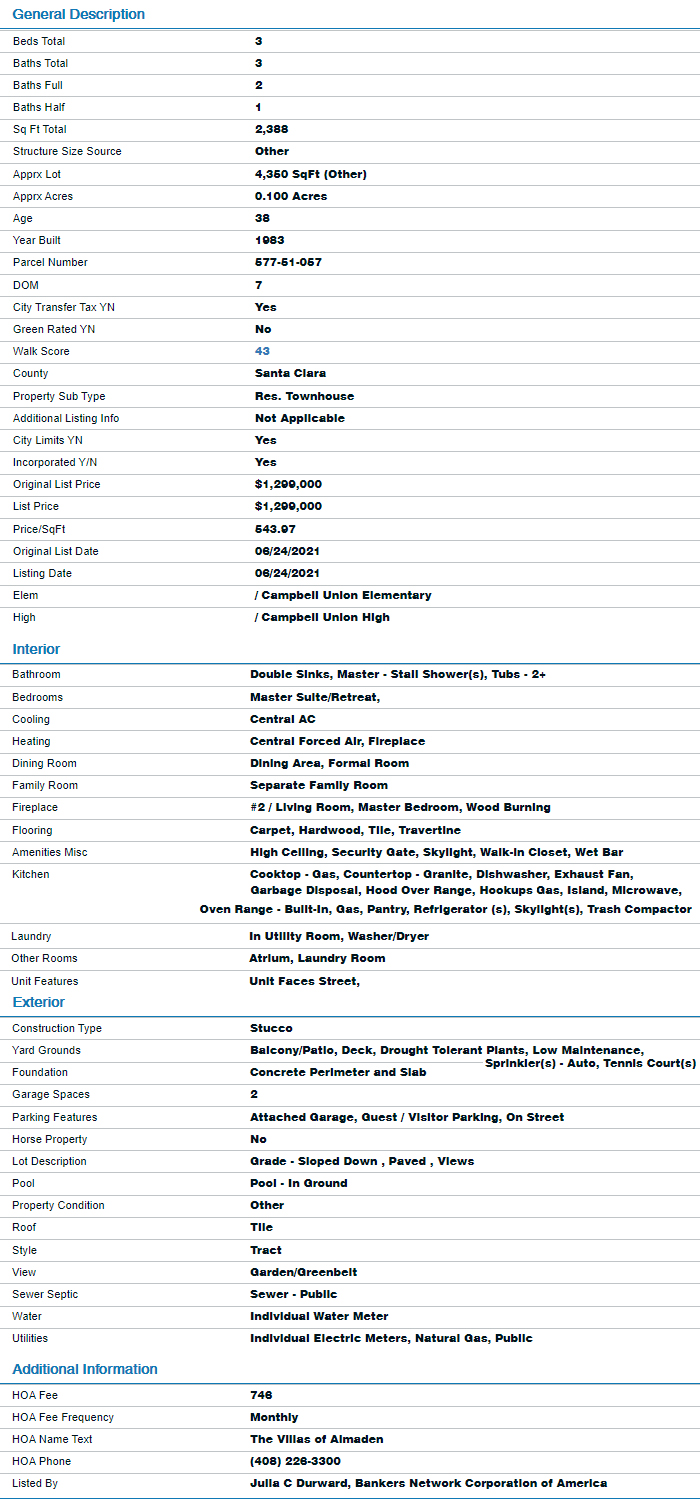Select the Age value 38
The height and width of the screenshot is (1499, 700).
point(263,218)
